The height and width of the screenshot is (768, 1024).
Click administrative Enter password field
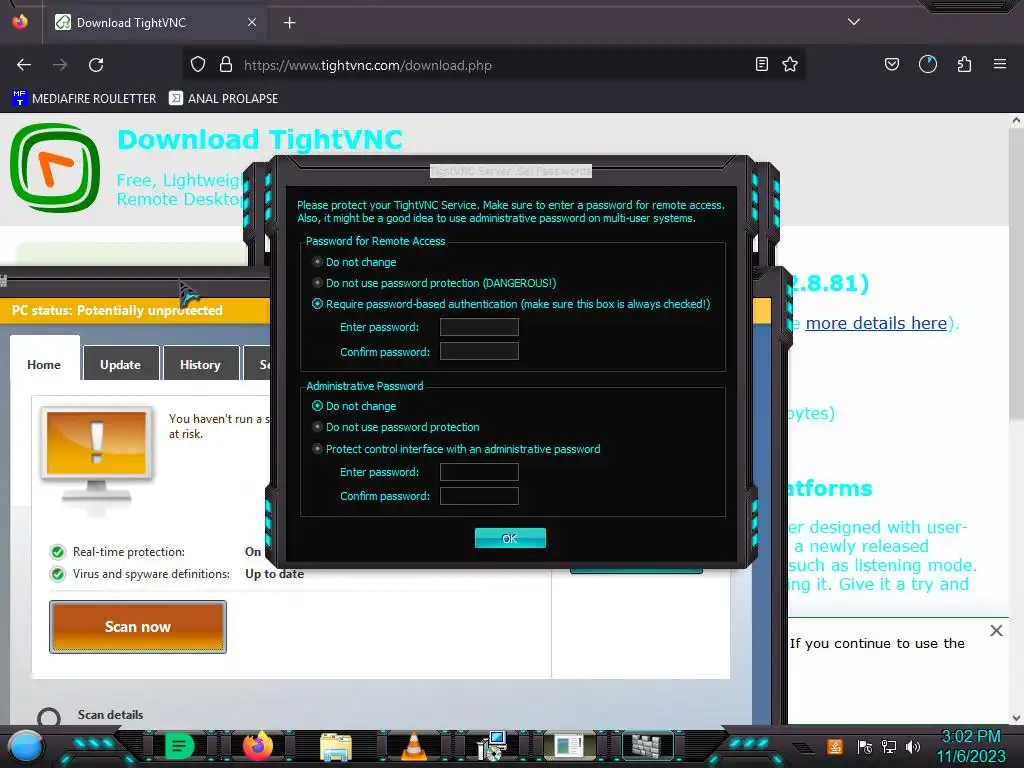[479, 472]
